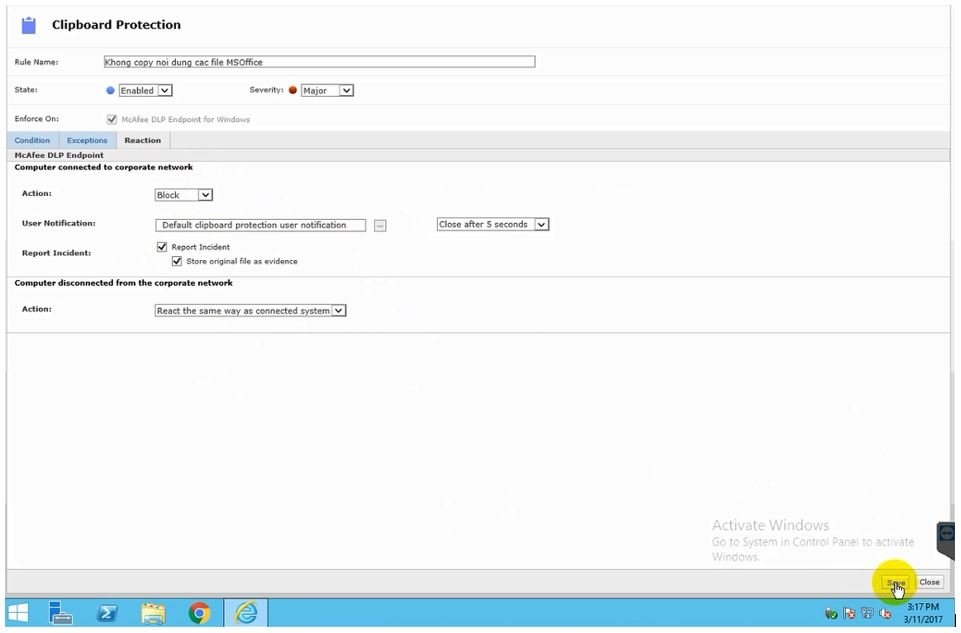Viewport: 961px width, 633px height.
Task: Click the TeamViewer side panel handle
Action: pyautogui.click(x=946, y=540)
